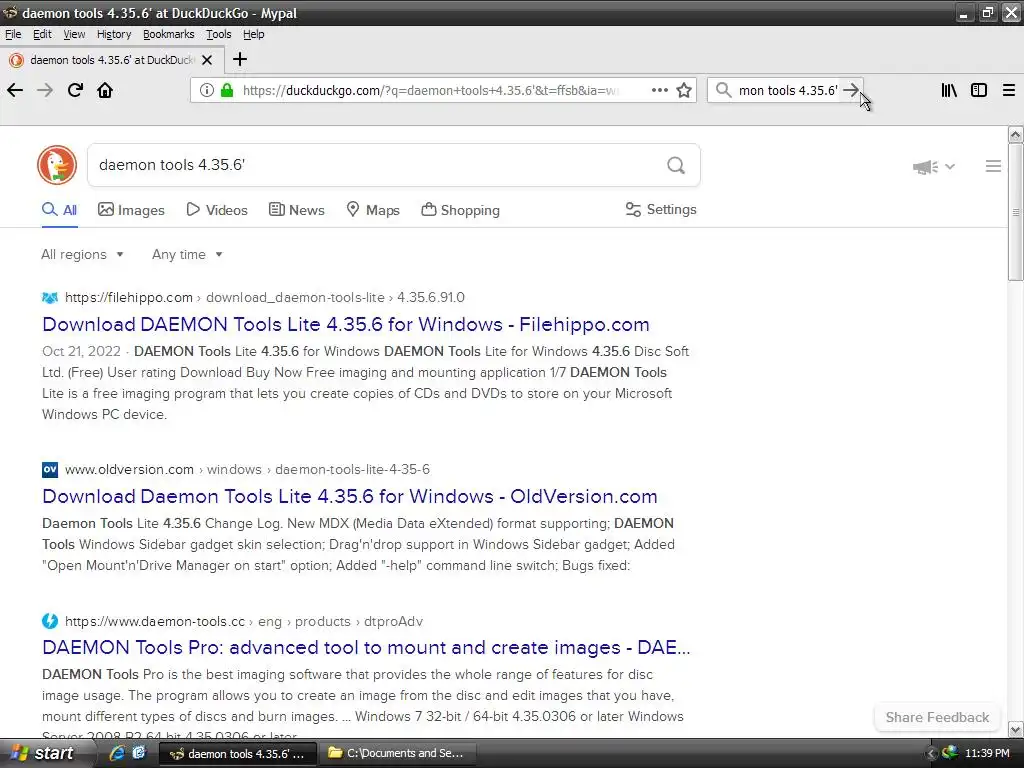The width and height of the screenshot is (1024, 768).
Task: Open page actions three-dot menu
Action: 660,90
